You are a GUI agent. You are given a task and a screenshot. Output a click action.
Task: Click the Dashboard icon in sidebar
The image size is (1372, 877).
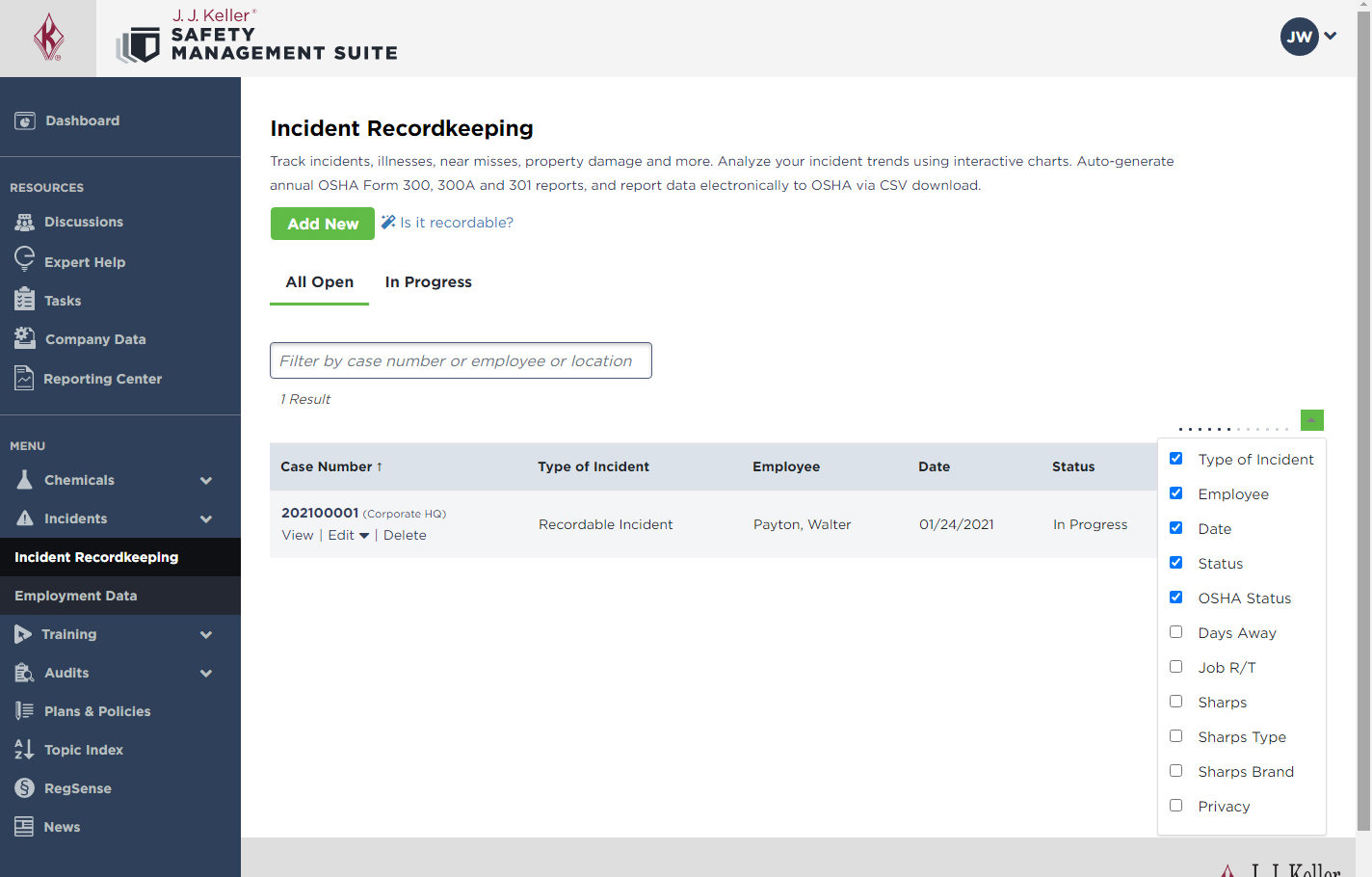(25, 120)
